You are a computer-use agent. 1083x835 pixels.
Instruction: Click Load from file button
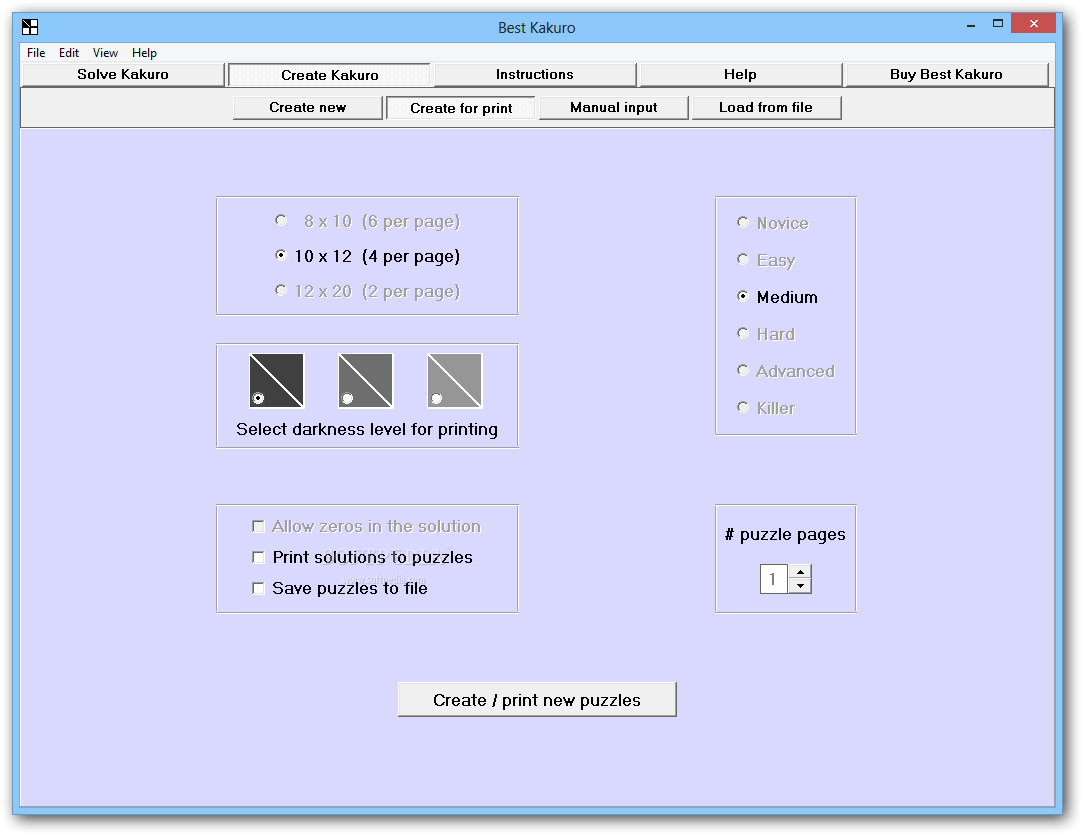766,108
